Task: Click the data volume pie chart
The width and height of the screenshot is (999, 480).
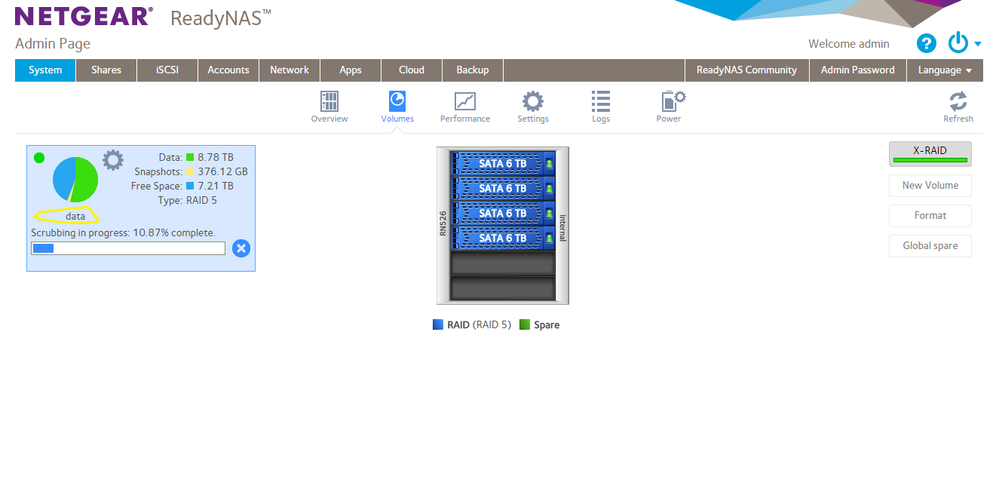Action: point(75,180)
